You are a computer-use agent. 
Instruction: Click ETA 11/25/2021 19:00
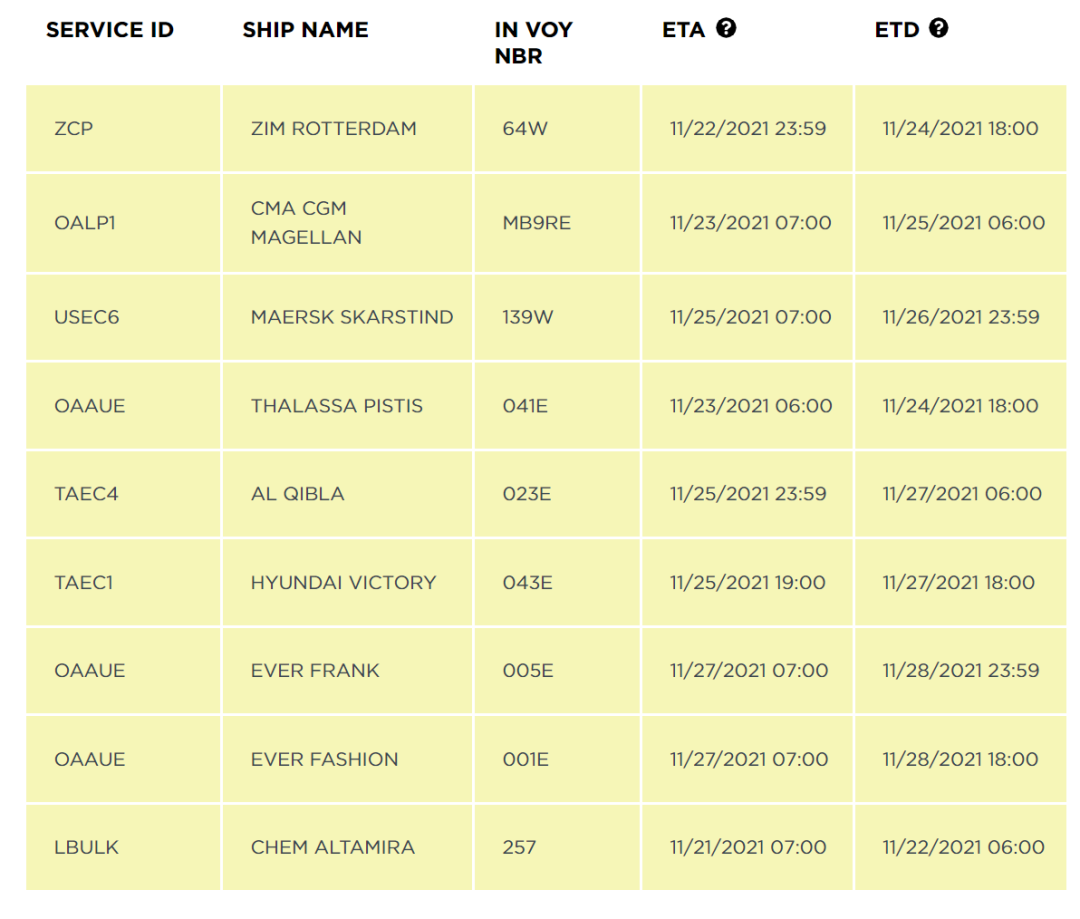click(747, 584)
